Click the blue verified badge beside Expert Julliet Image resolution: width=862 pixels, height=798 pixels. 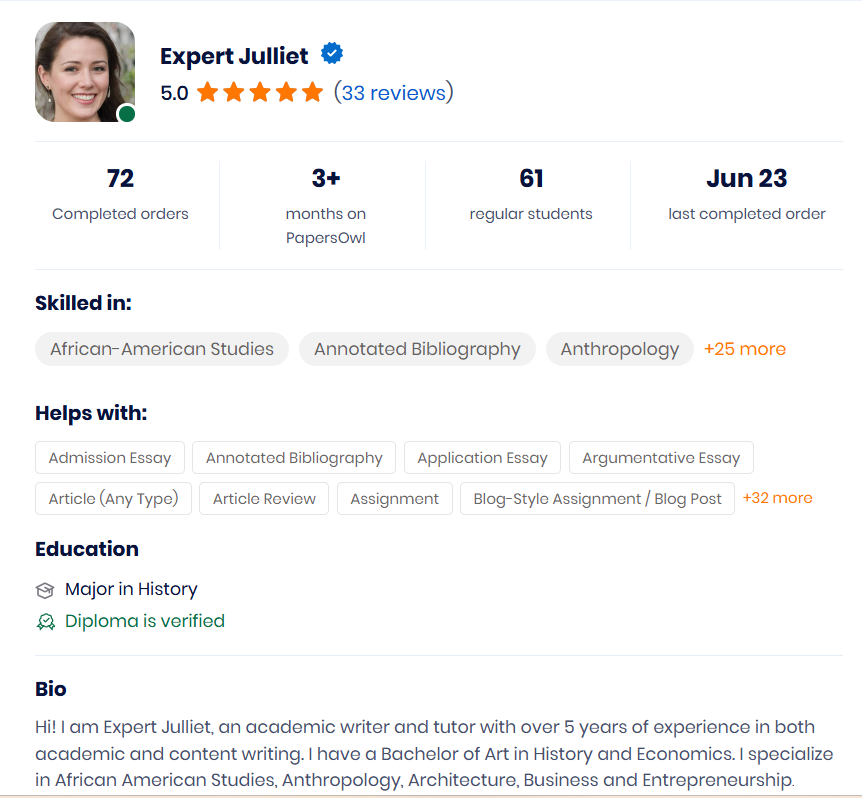pyautogui.click(x=332, y=53)
